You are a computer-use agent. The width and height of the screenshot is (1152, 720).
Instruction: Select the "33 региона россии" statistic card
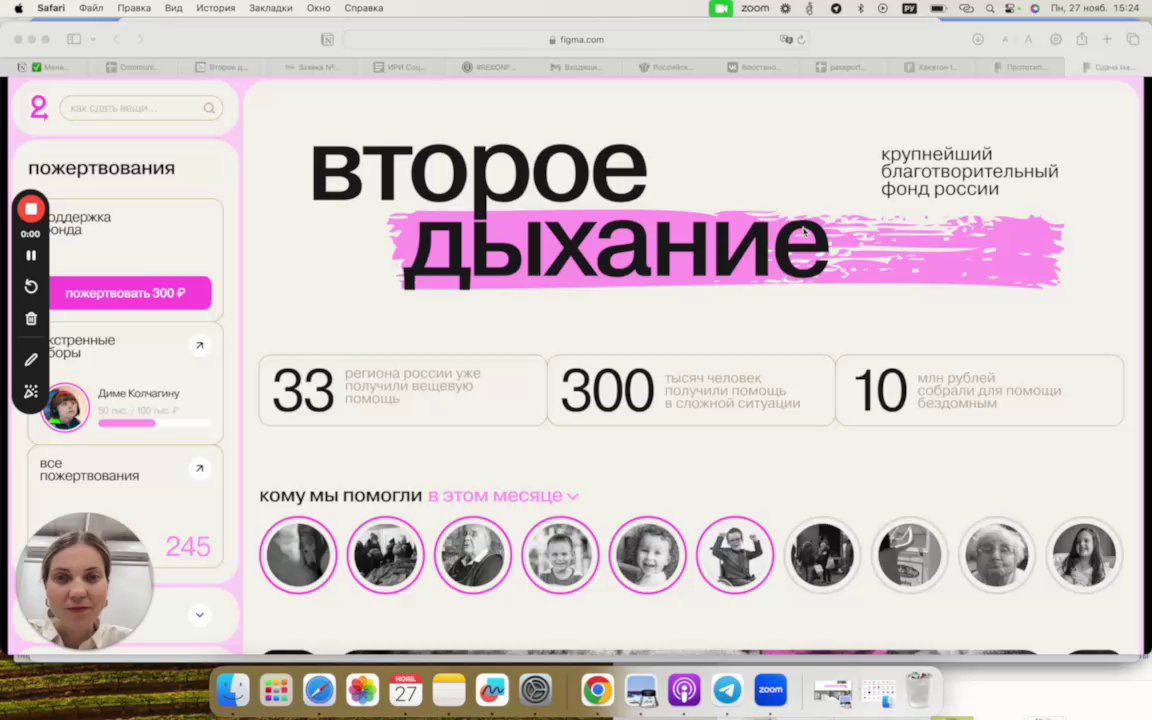(x=403, y=390)
